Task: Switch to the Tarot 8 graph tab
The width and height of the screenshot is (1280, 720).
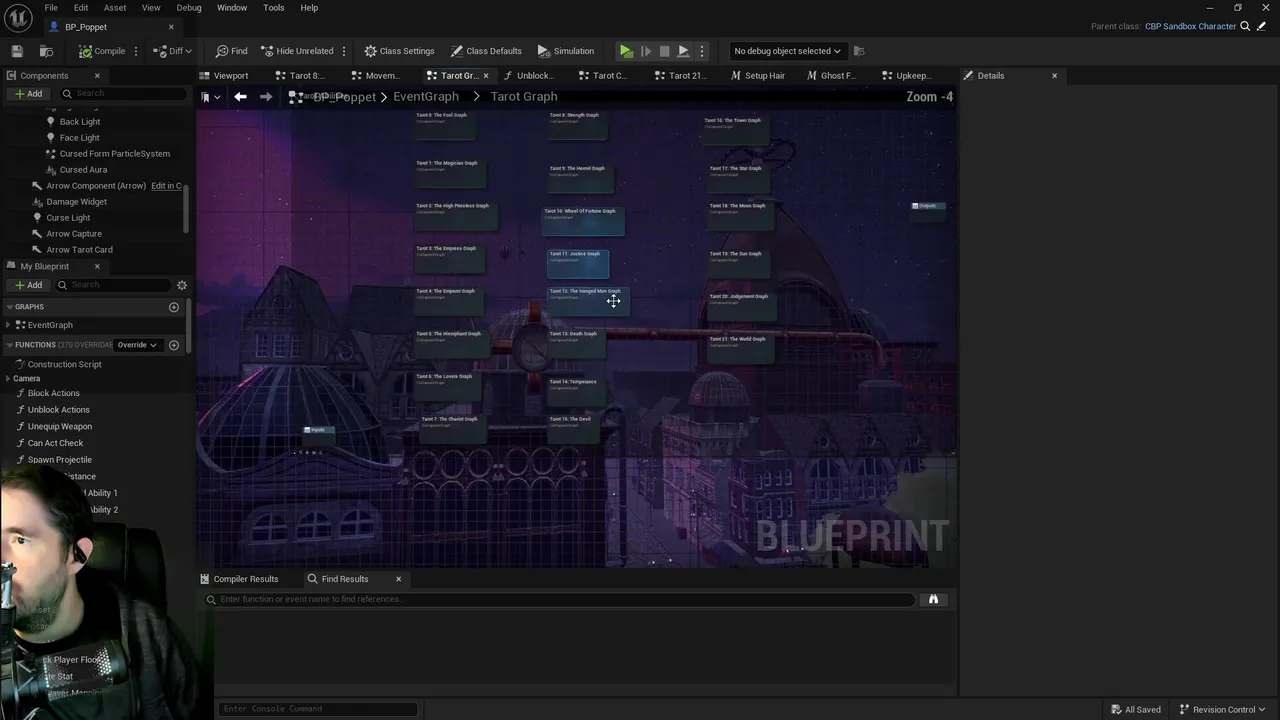Action: tap(299, 76)
